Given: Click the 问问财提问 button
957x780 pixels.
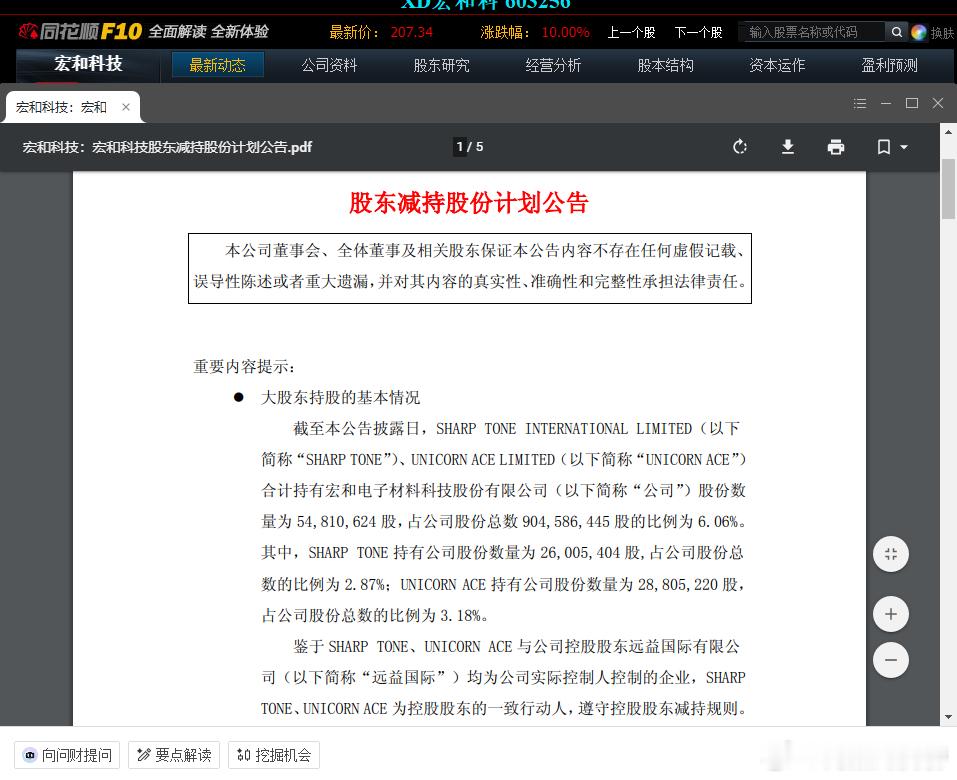Looking at the screenshot, I should 67,756.
